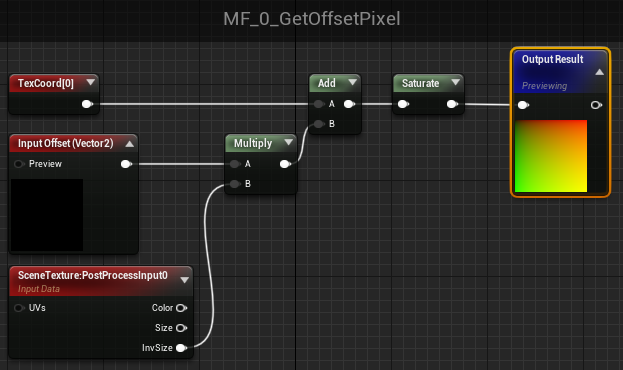Click the Output Result input pin
This screenshot has height=370, width=623.
point(523,105)
